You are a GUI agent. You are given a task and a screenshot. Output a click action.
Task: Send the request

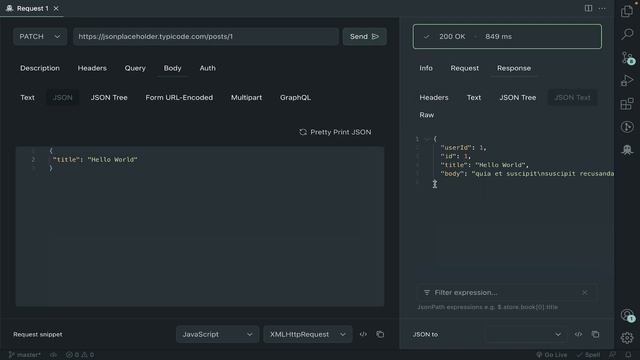click(x=364, y=36)
